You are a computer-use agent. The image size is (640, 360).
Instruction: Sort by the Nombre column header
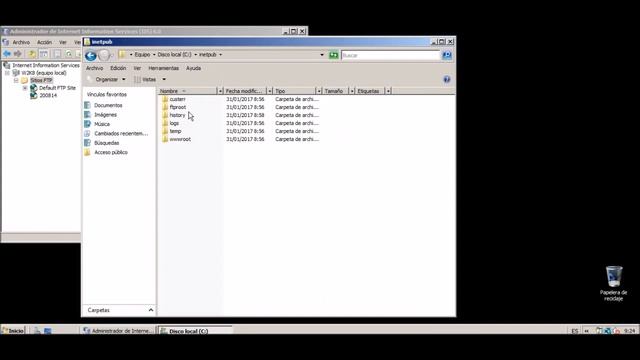(x=188, y=91)
